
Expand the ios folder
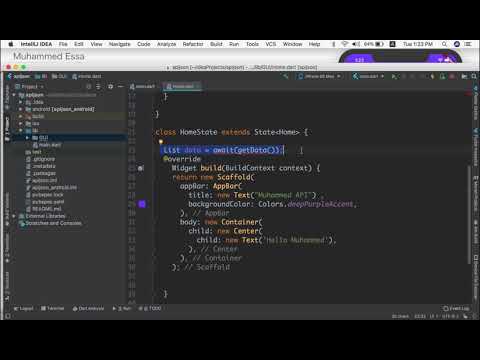(21, 123)
